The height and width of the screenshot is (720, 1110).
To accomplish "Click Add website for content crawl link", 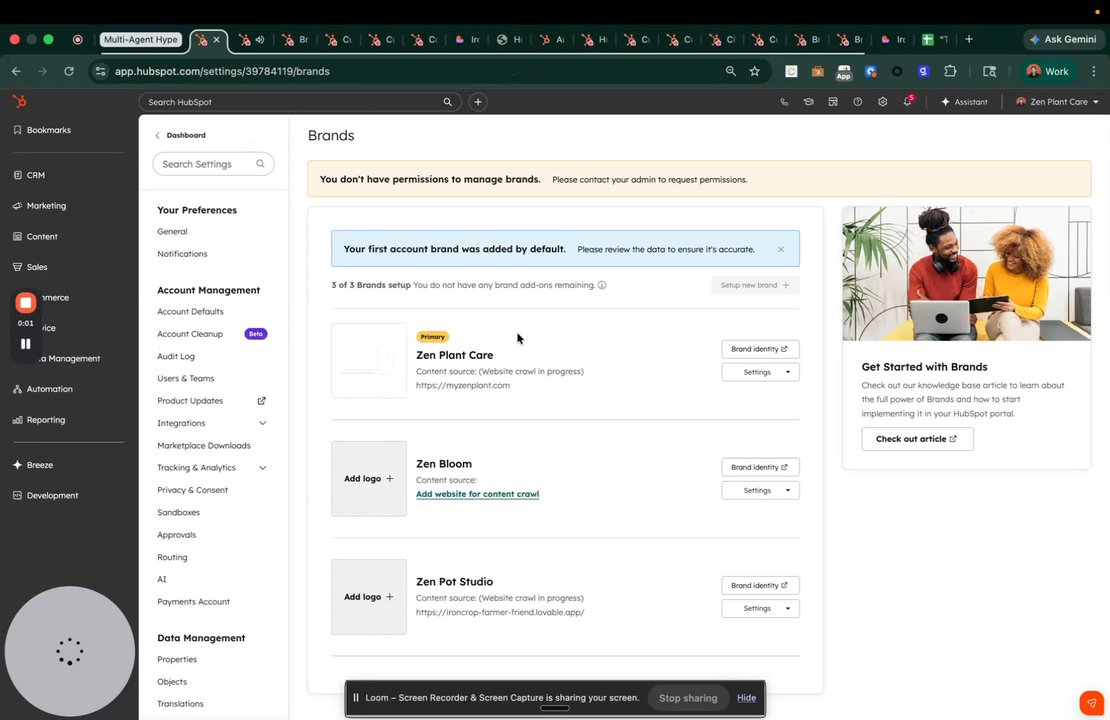I will tap(477, 494).
